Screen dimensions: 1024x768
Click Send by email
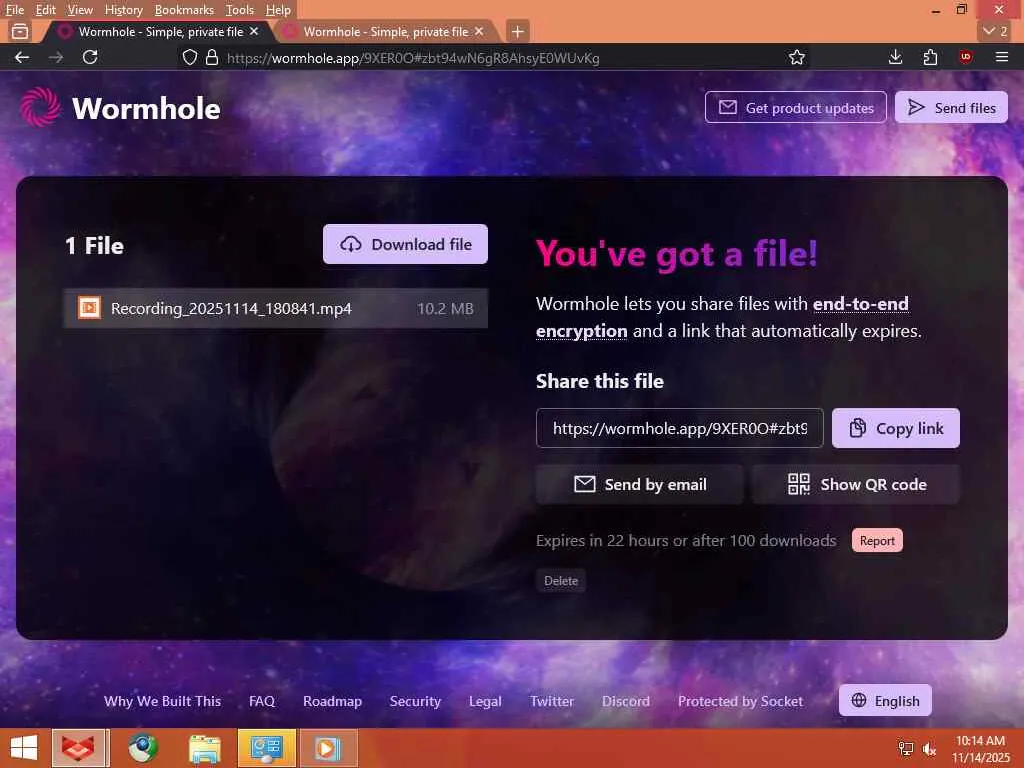click(x=639, y=484)
